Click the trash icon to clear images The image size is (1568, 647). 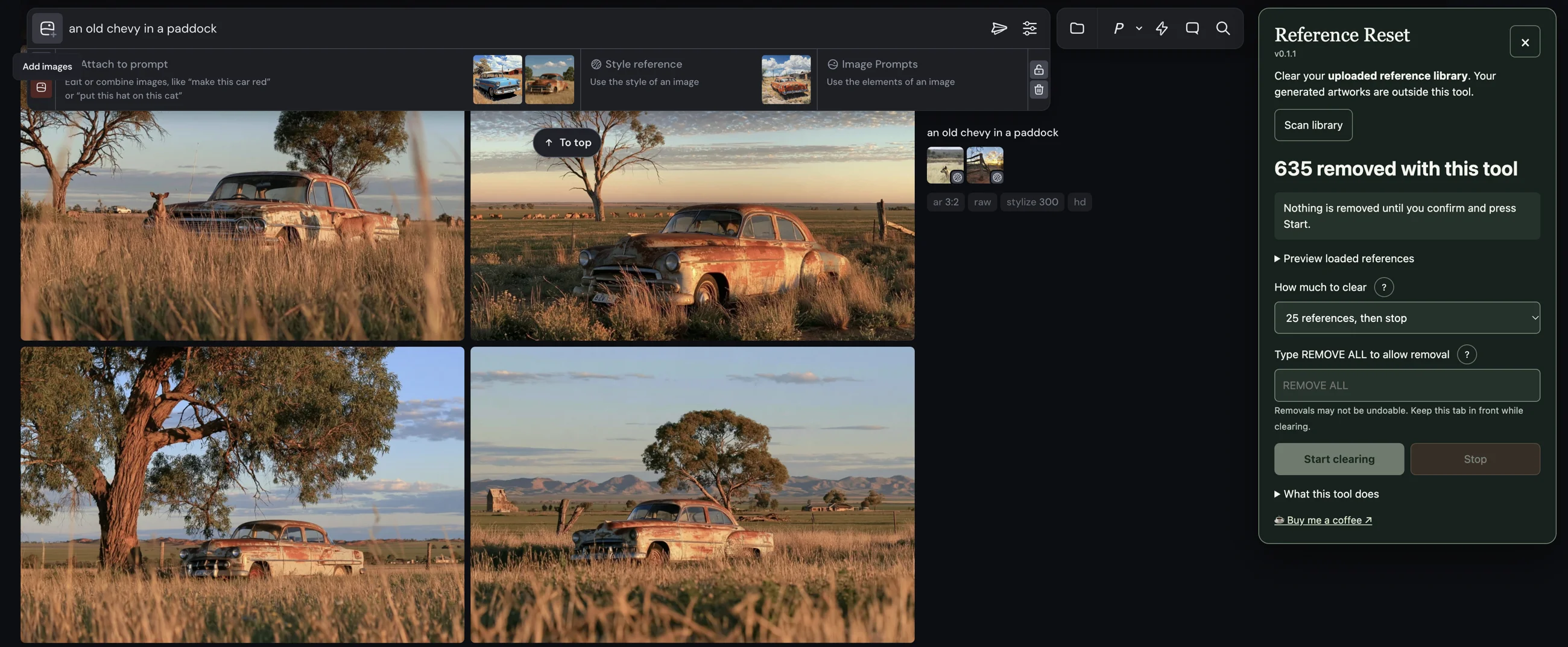[1038, 89]
